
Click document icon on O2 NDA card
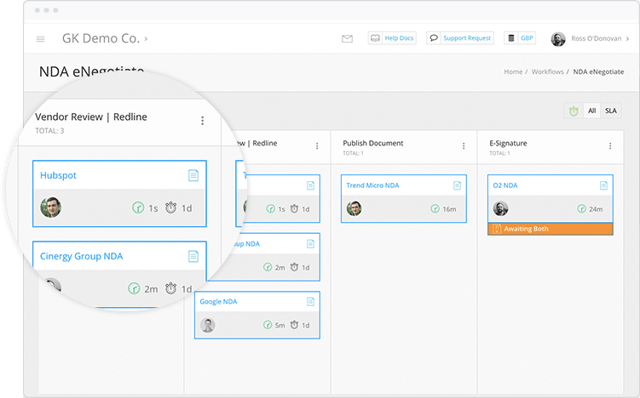pos(603,186)
